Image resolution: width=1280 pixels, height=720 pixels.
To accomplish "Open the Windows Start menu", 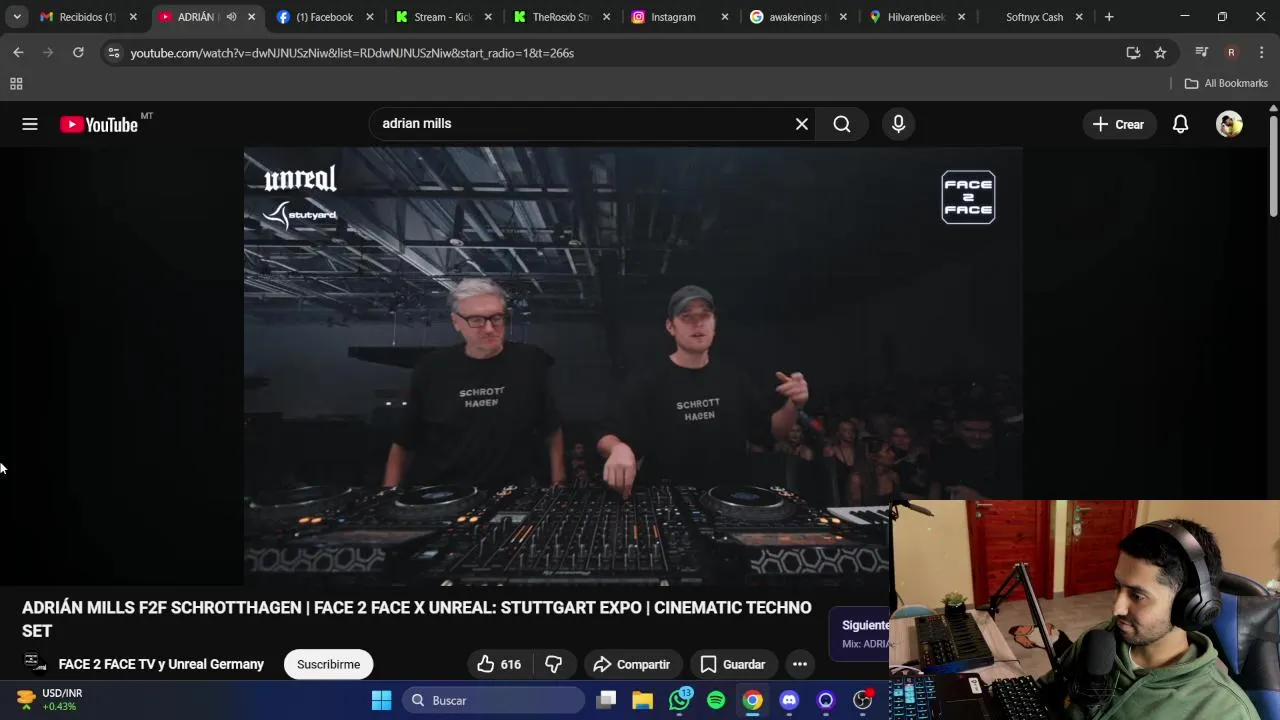I will pyautogui.click(x=381, y=700).
